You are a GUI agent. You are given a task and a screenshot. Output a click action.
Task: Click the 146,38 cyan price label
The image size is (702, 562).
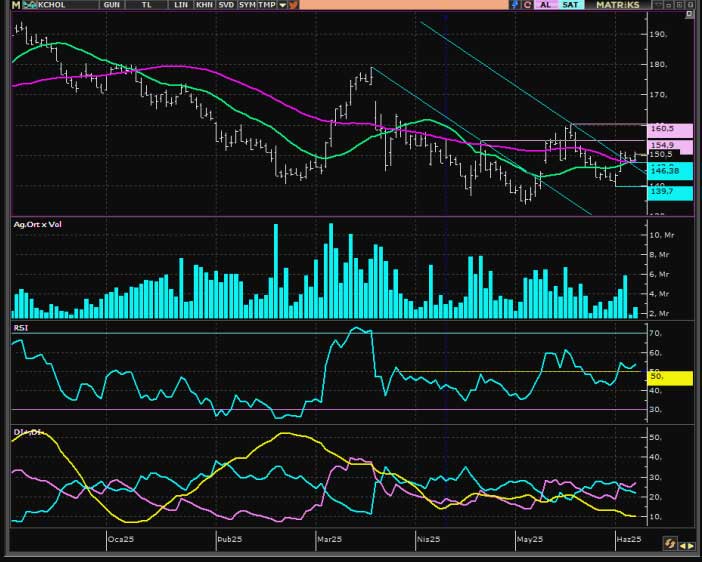(x=670, y=171)
